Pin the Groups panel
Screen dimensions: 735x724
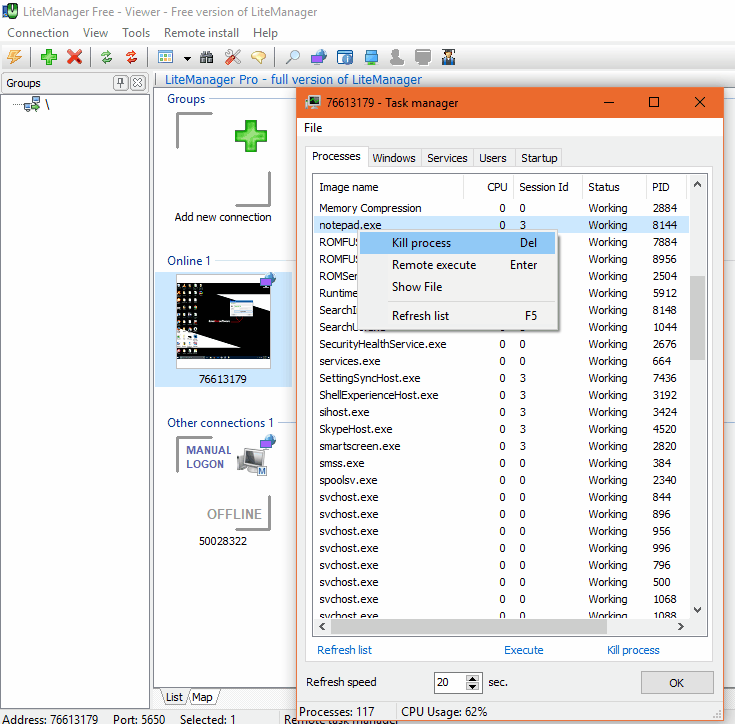(x=120, y=83)
